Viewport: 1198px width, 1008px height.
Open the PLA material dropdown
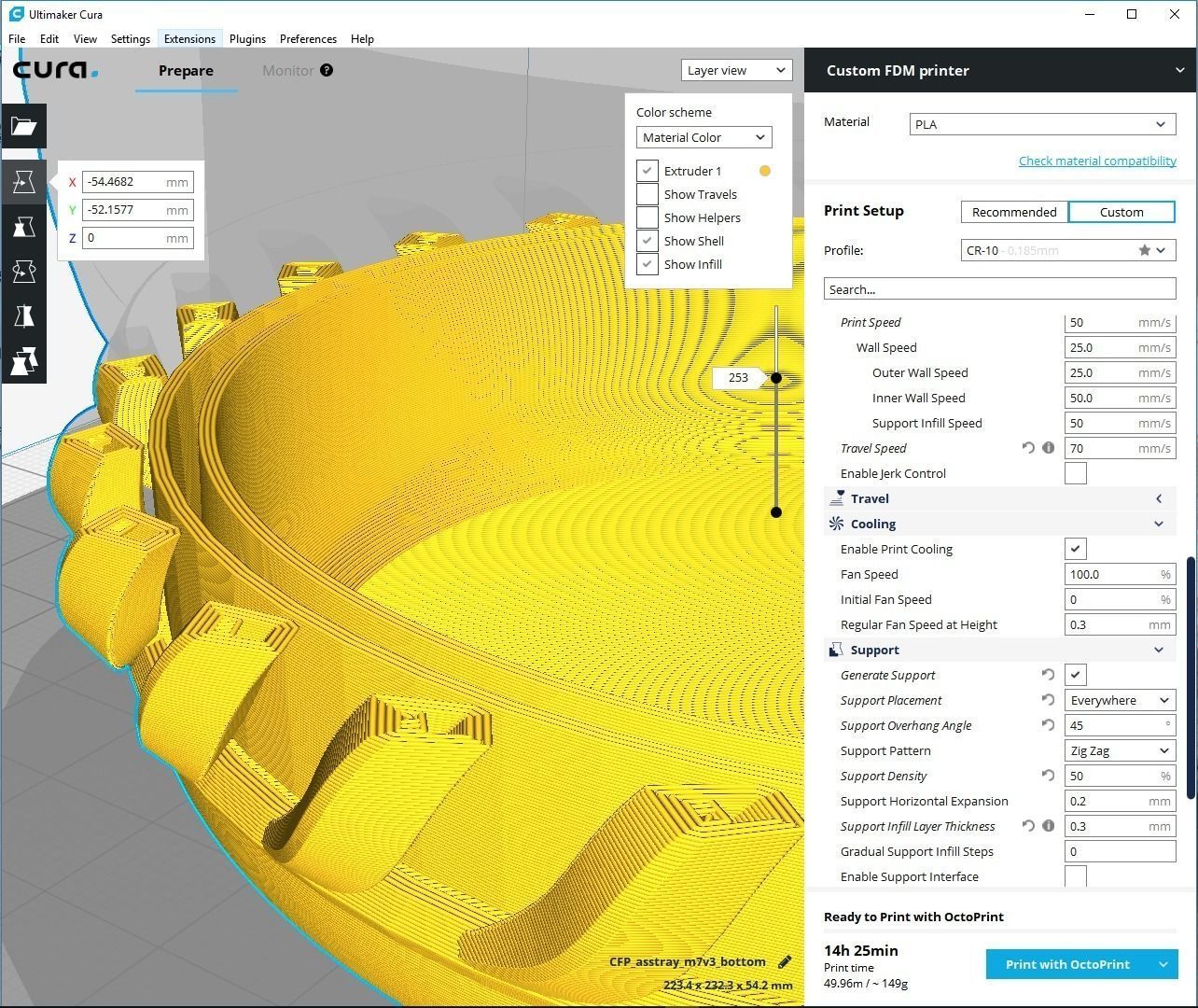pos(1042,124)
